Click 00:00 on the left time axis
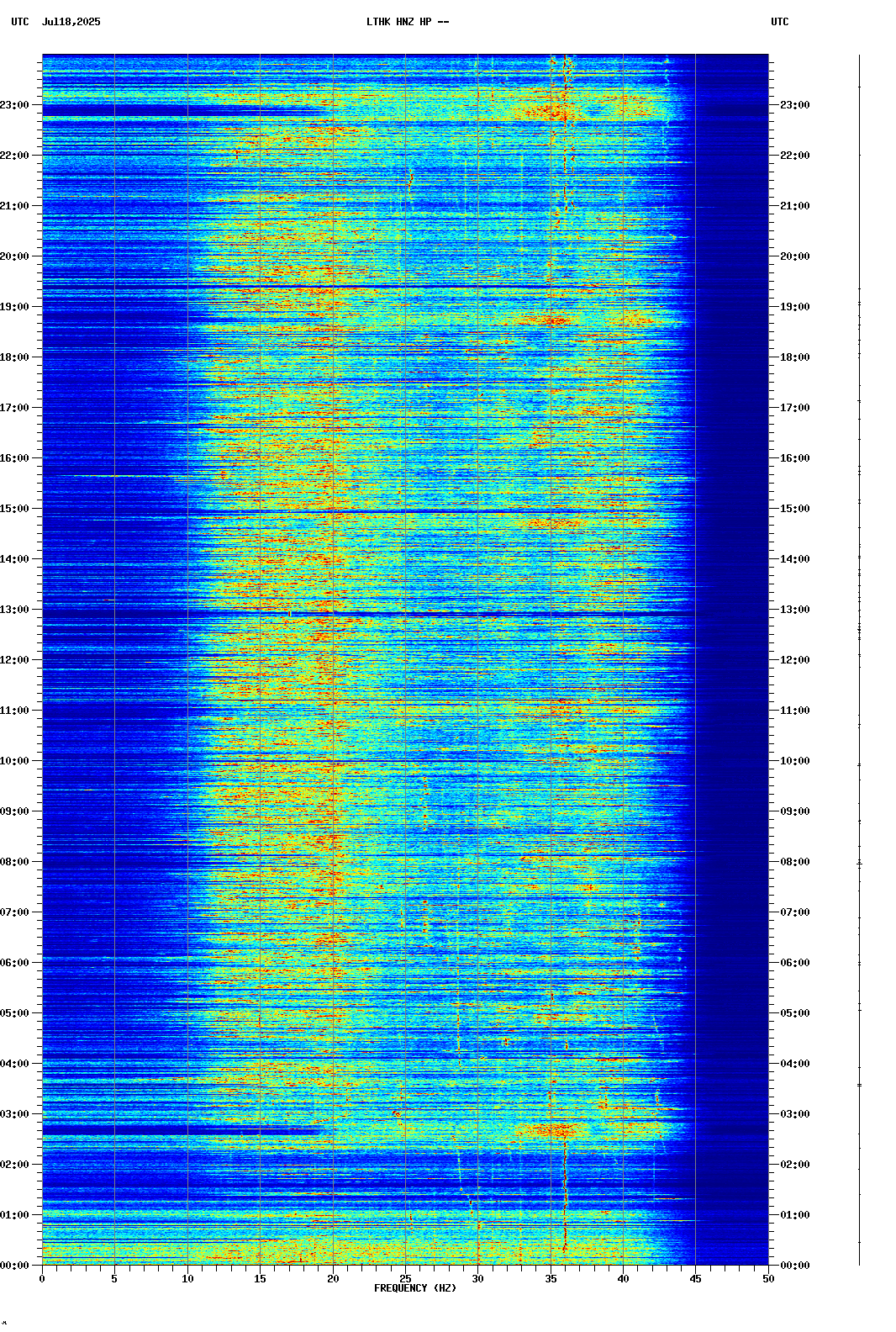This screenshot has width=896, height=1332. pos(14,1266)
